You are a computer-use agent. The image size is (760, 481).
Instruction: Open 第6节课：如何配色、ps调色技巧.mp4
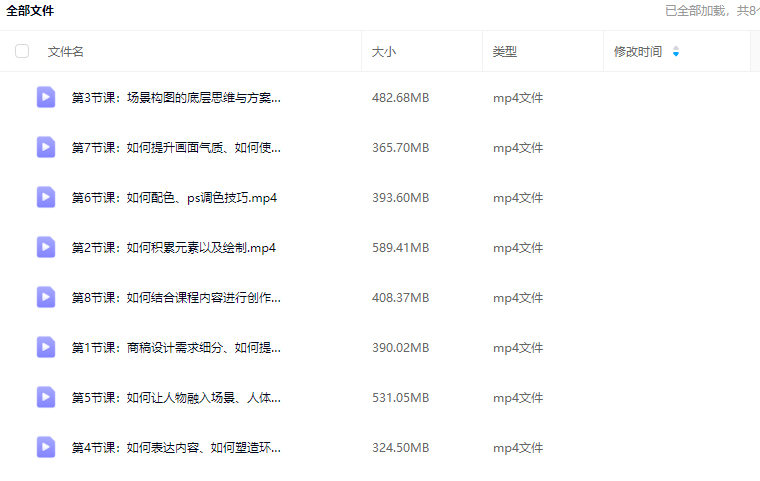(x=174, y=198)
